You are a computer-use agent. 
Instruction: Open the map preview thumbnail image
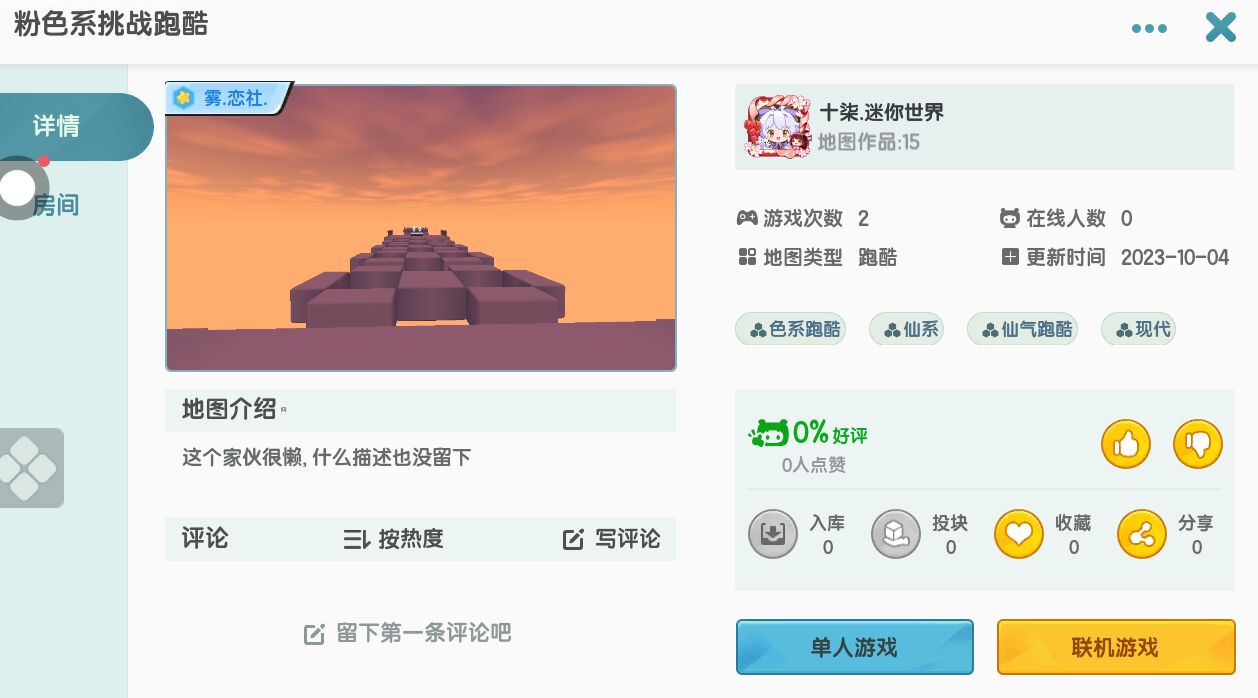click(421, 228)
